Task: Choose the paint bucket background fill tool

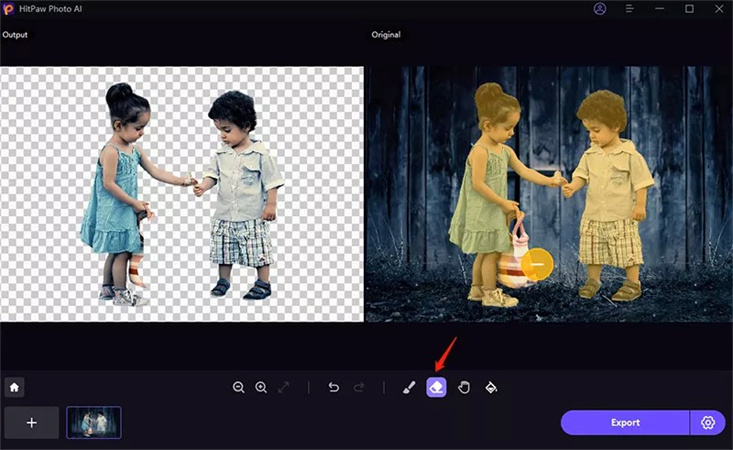Action: point(491,387)
